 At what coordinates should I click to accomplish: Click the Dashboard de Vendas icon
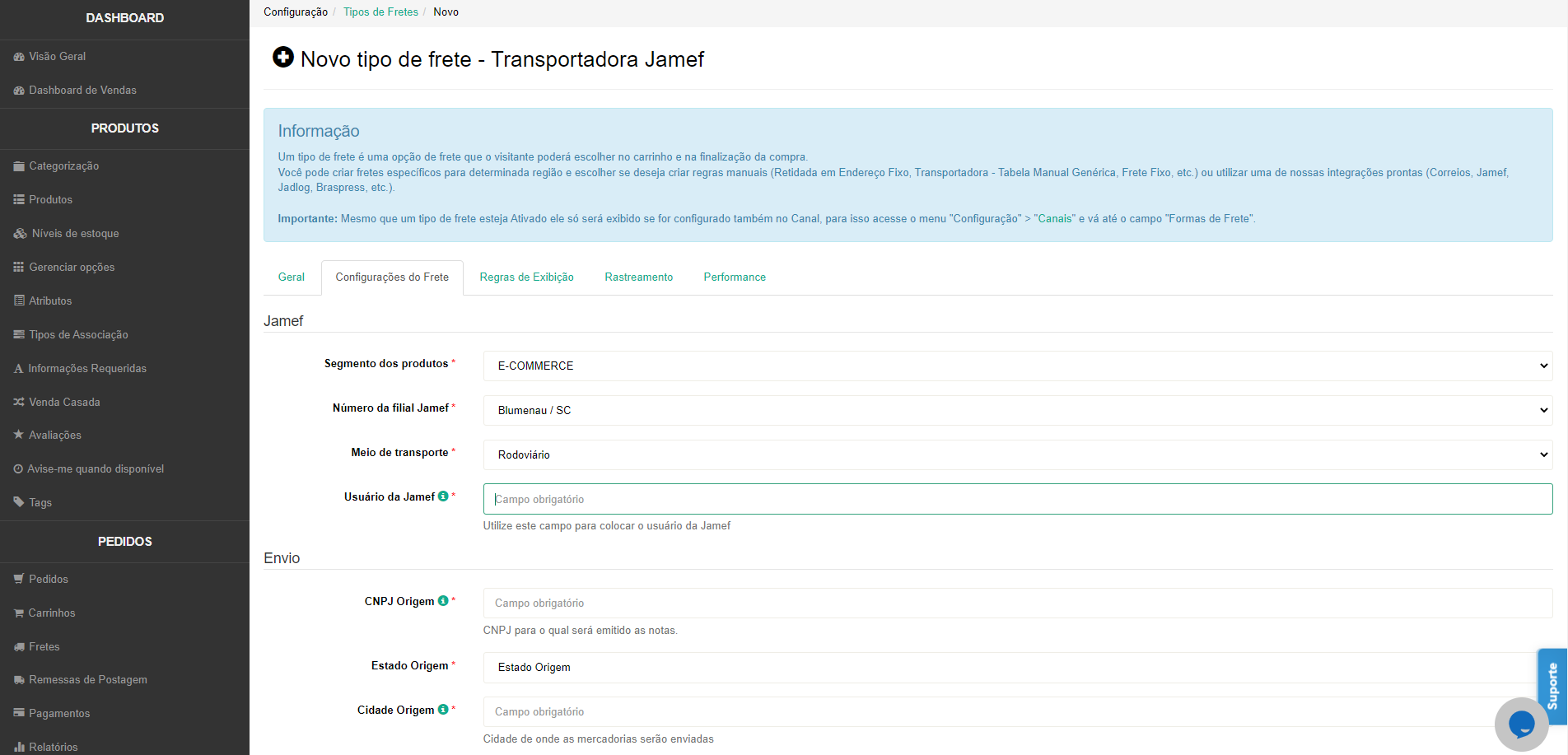click(19, 91)
